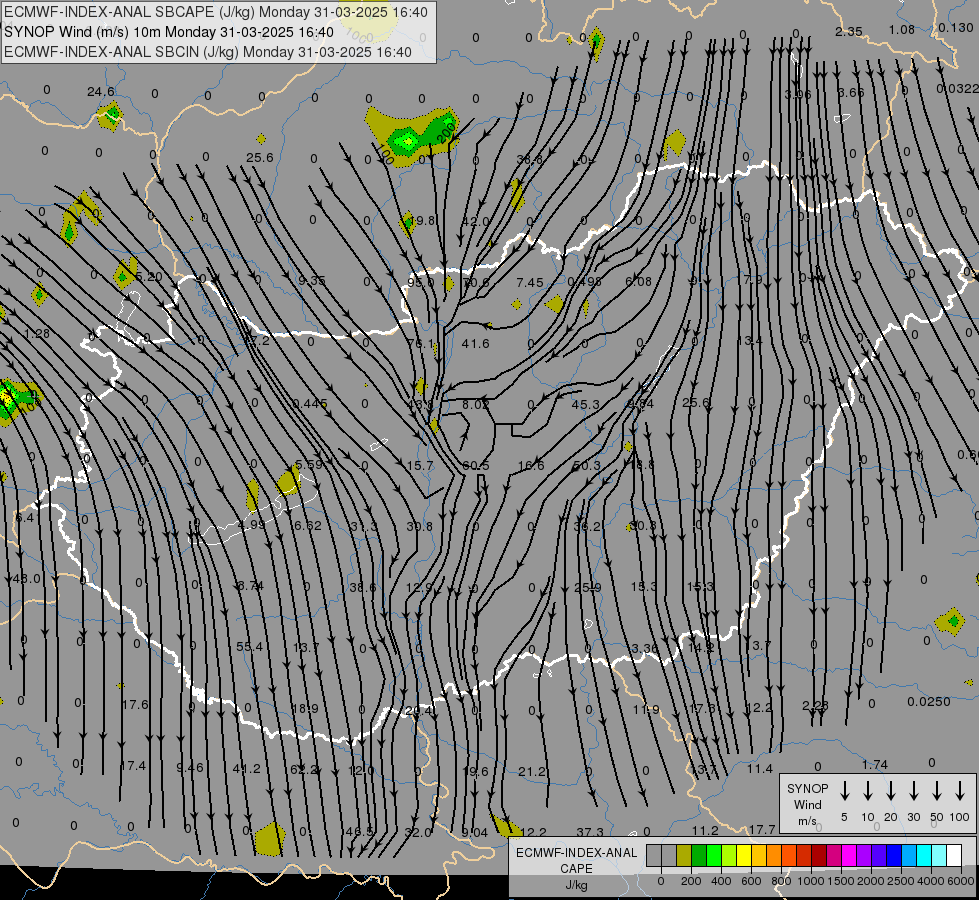This screenshot has width=979, height=900.
Task: Click the map value '1.28'
Action: point(37,334)
